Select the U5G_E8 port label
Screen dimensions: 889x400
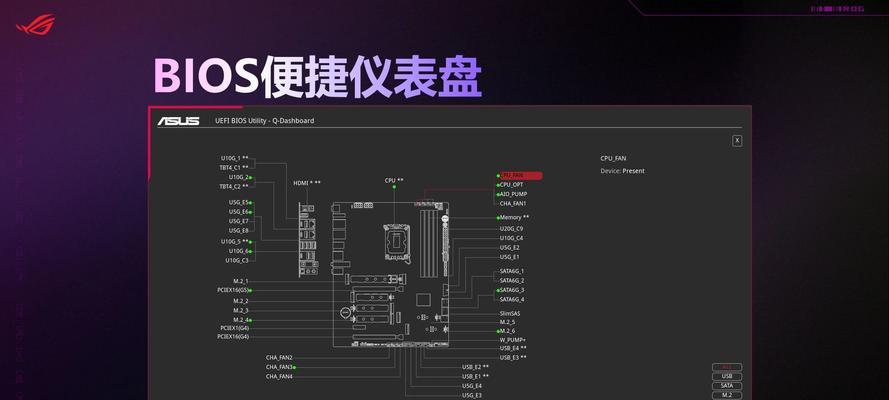(238, 231)
